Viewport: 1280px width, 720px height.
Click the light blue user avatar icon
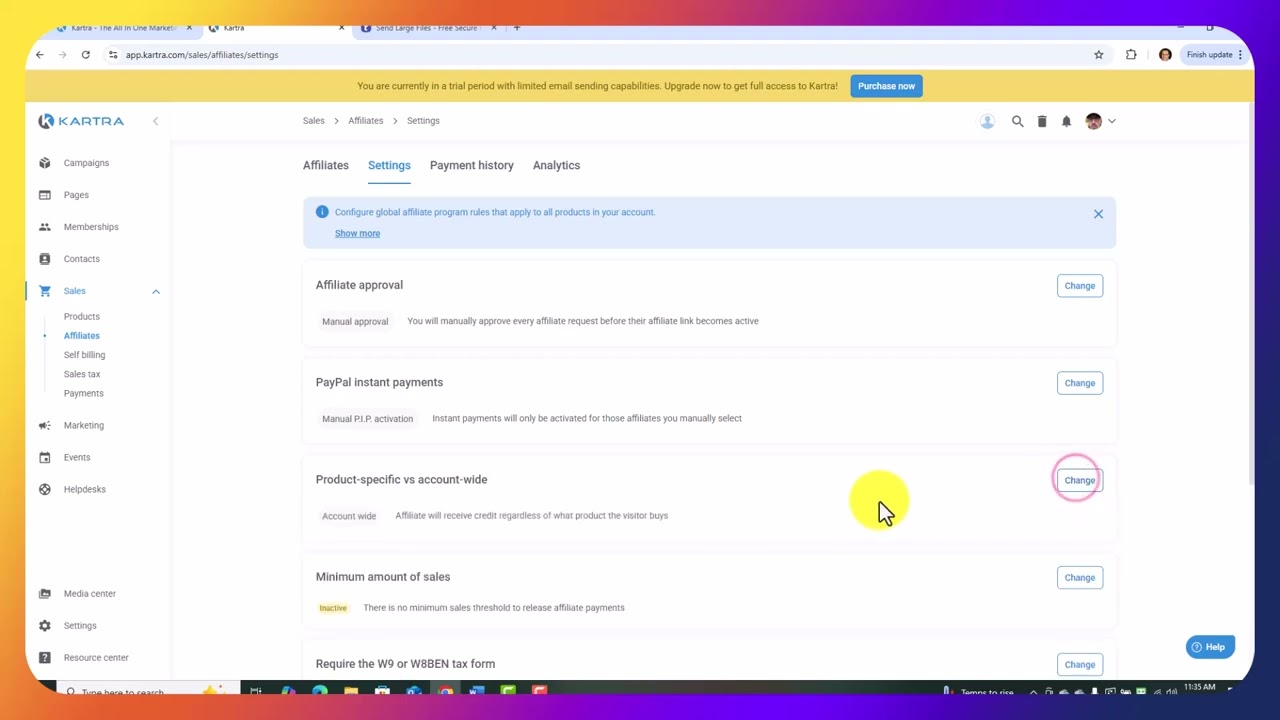[987, 121]
